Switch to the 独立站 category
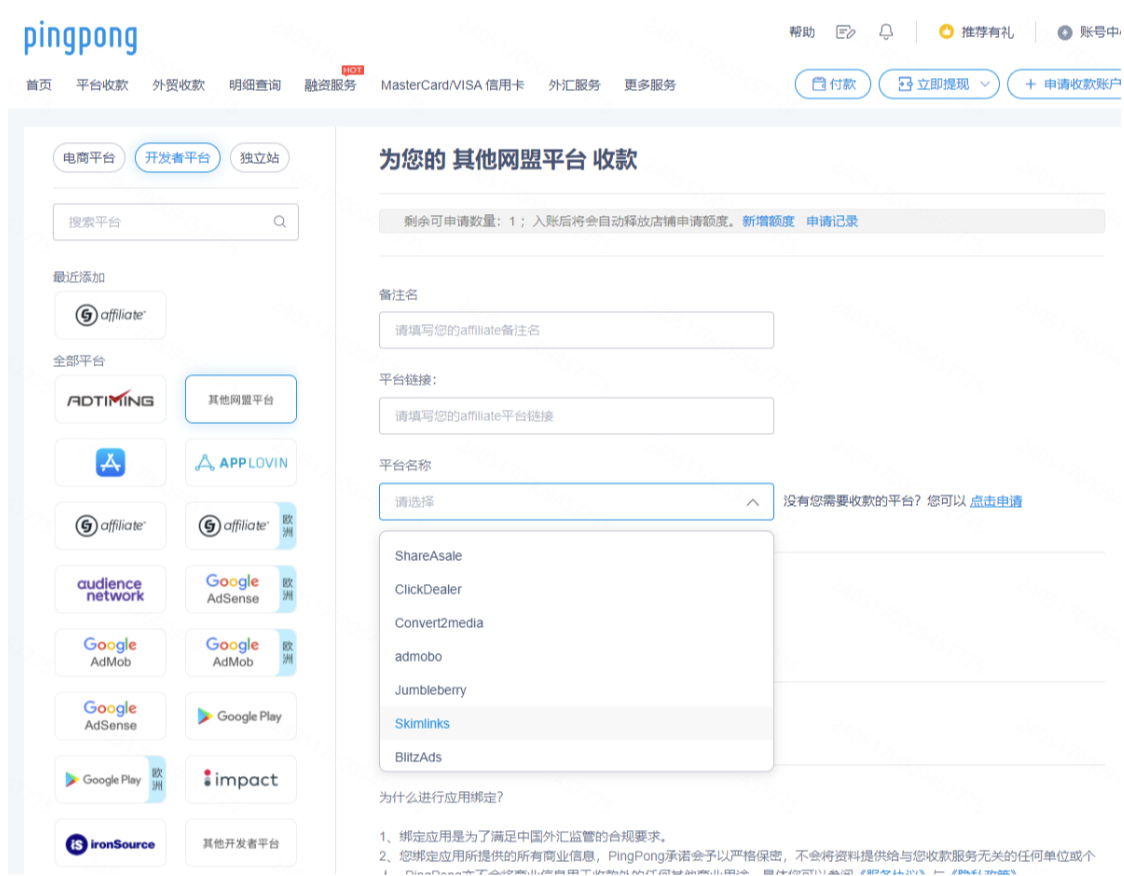This screenshot has height=876, width=1124. coord(259,158)
